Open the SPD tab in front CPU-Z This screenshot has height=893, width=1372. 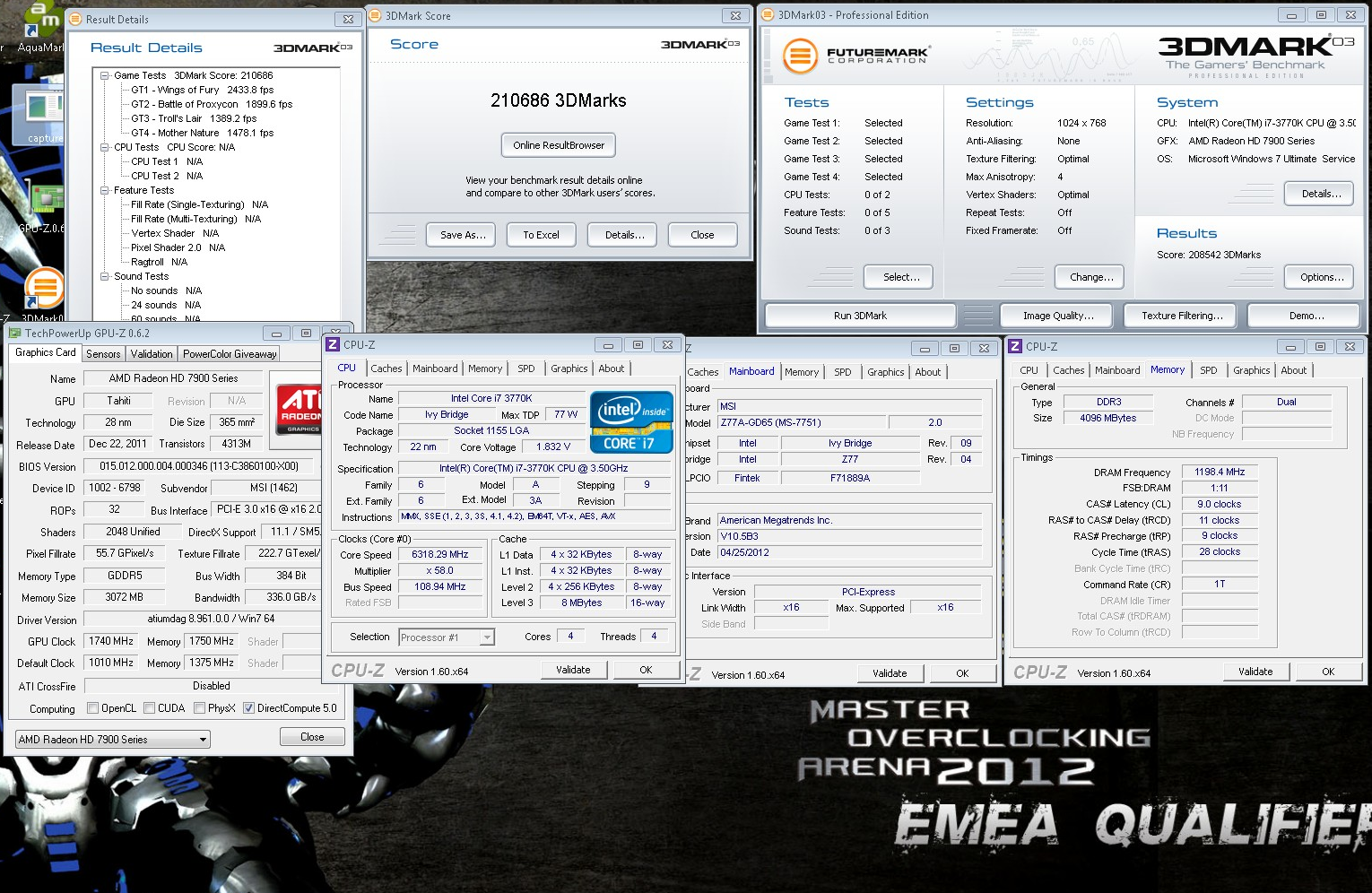pos(526,368)
